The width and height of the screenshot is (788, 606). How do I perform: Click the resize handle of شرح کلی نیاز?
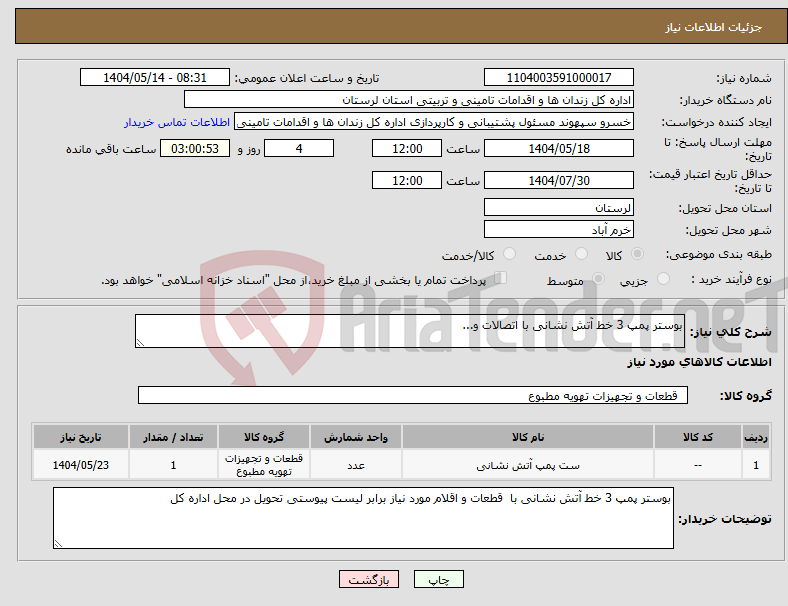[140, 343]
